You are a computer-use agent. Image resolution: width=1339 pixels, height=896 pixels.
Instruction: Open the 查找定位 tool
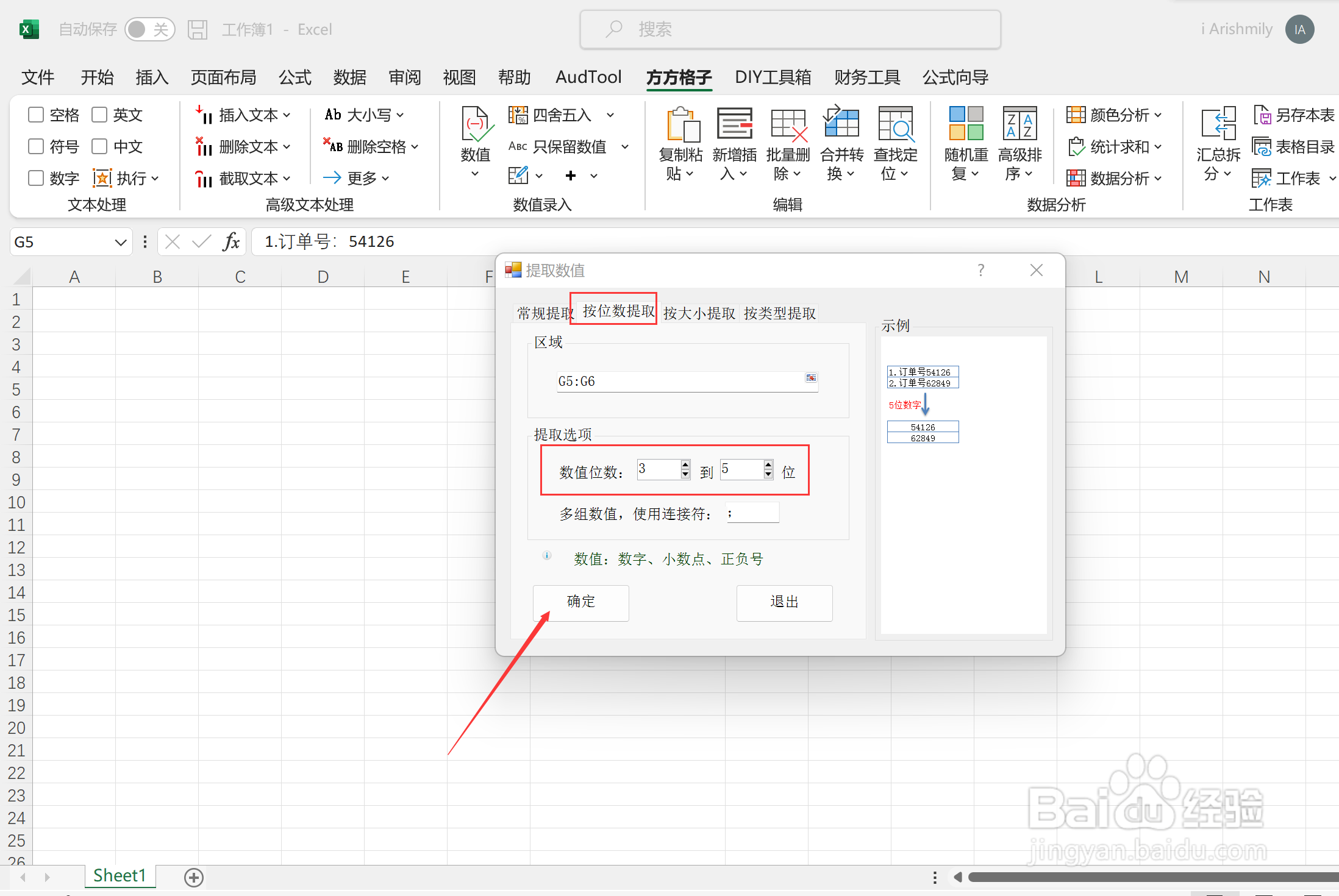(894, 124)
